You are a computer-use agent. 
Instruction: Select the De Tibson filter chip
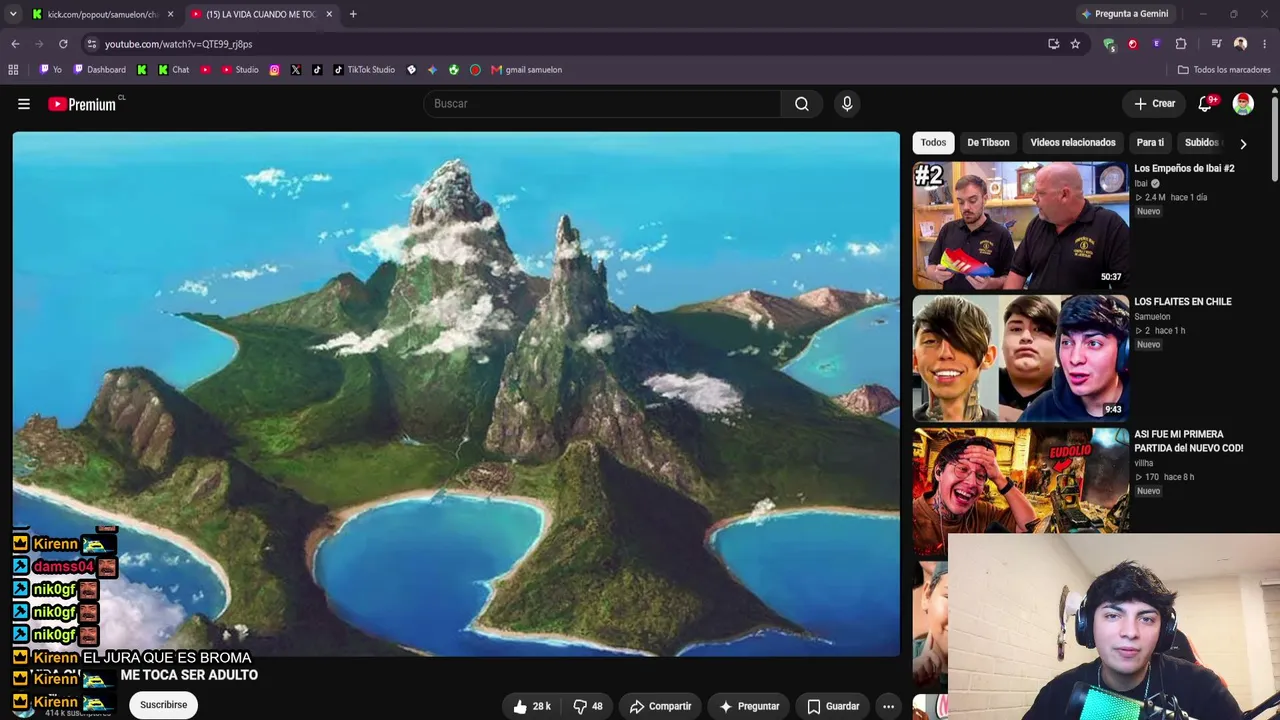click(988, 143)
